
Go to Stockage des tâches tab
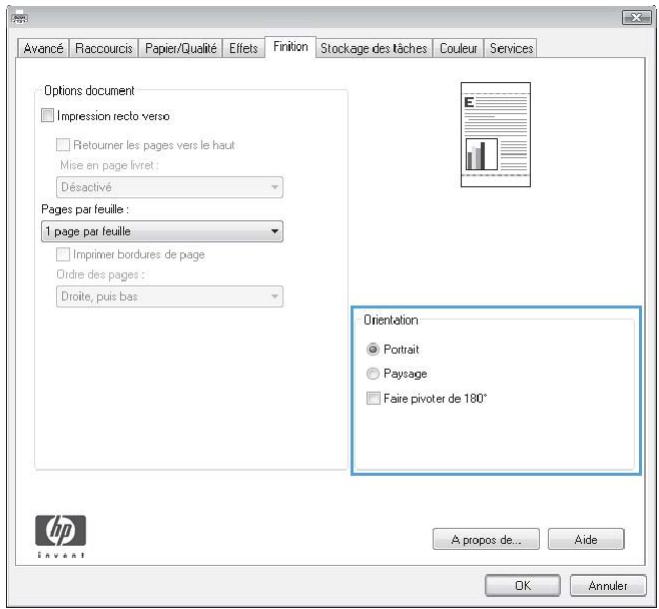pos(374,48)
